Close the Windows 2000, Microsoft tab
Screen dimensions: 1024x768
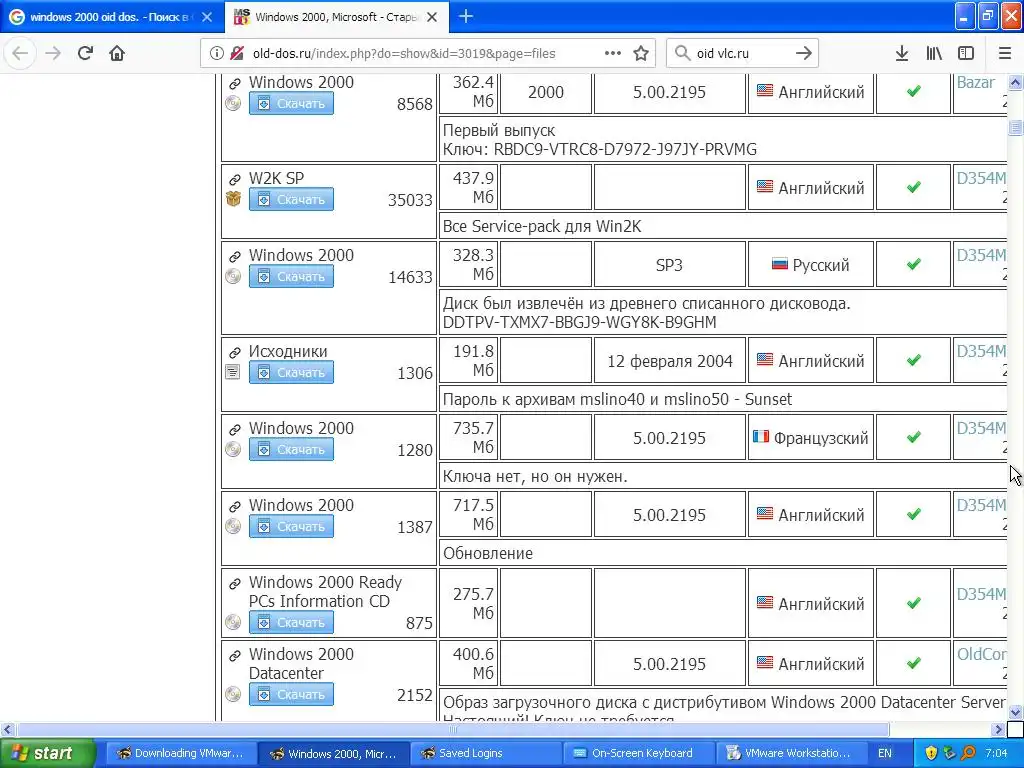tap(432, 17)
